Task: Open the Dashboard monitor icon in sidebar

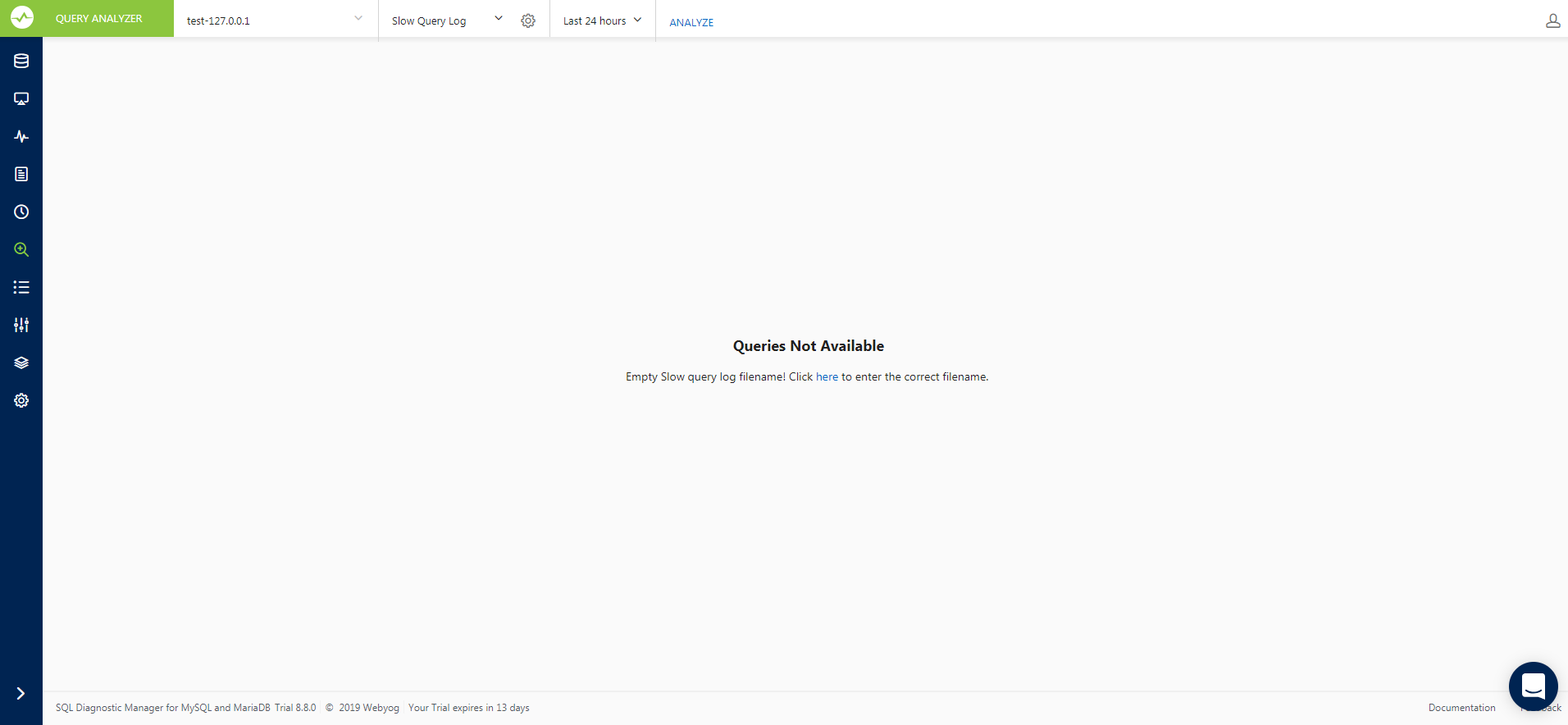Action: point(21,98)
